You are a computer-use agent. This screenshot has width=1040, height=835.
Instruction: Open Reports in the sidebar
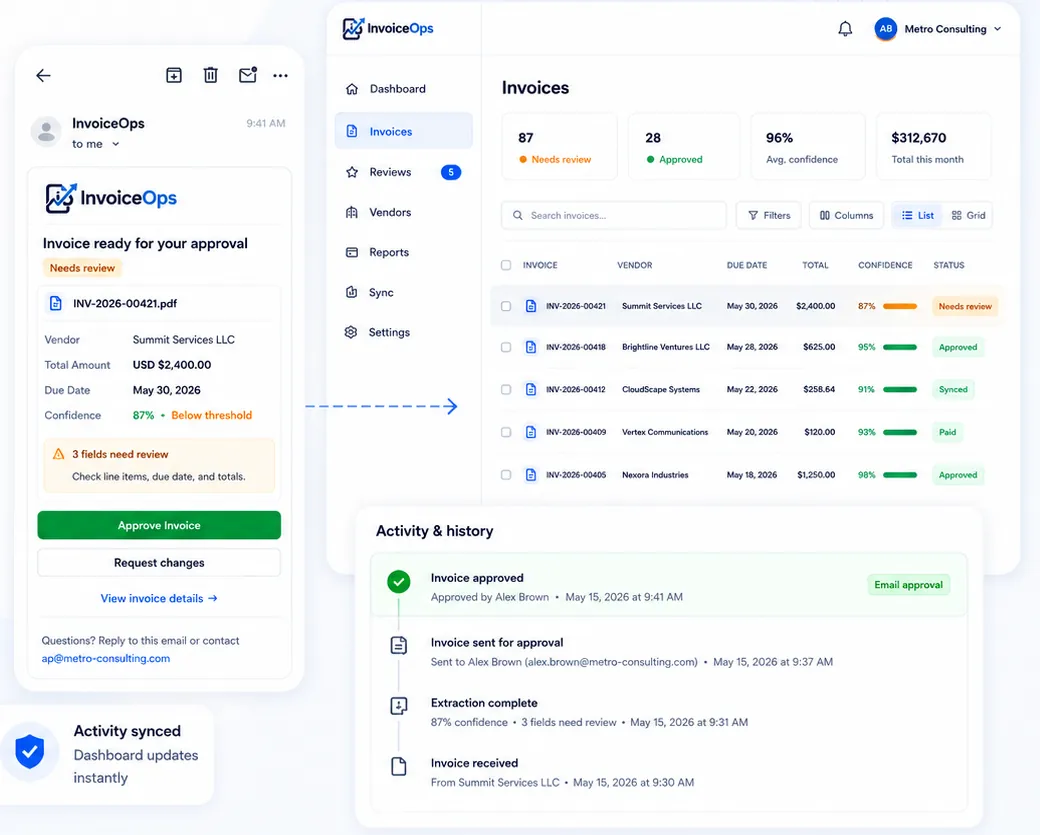[x=403, y=252]
